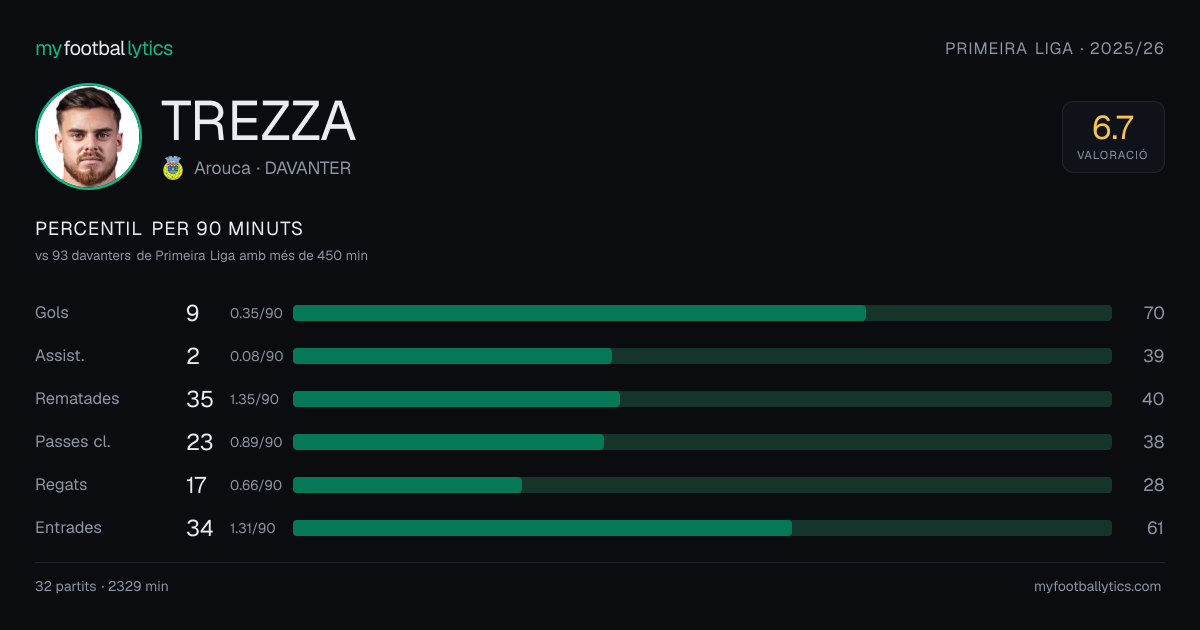Click the Arouca club crest icon
1200x630 pixels.
pyautogui.click(x=173, y=168)
